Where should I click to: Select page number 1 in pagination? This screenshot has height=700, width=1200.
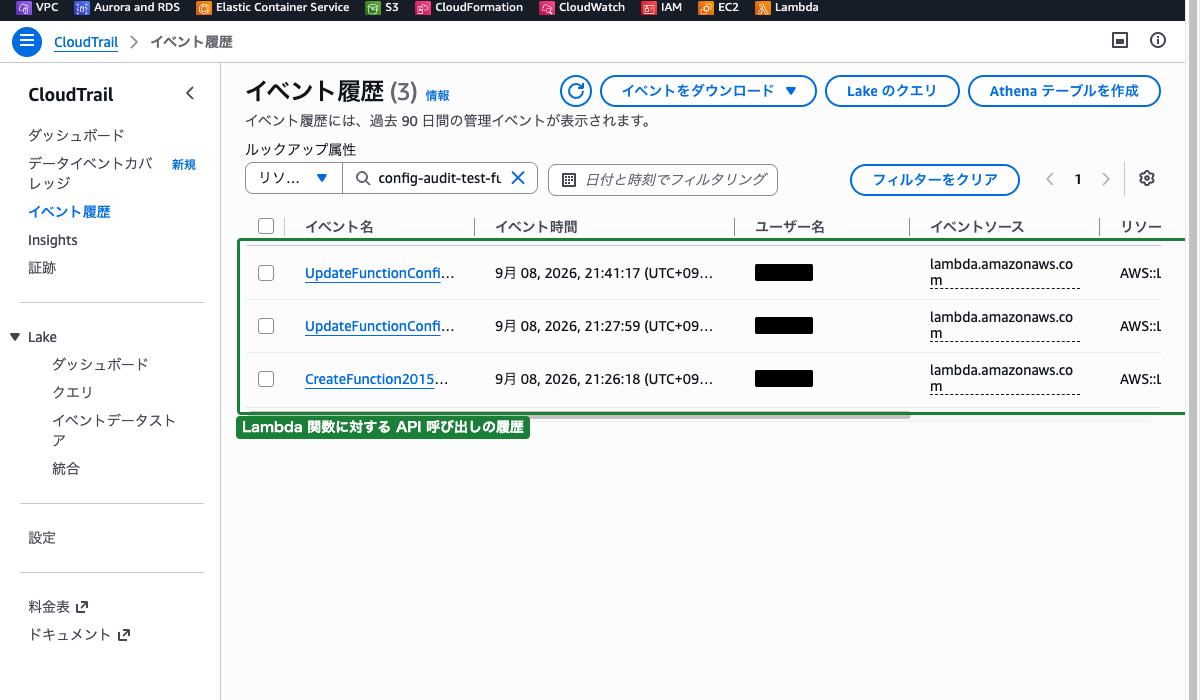click(1078, 180)
